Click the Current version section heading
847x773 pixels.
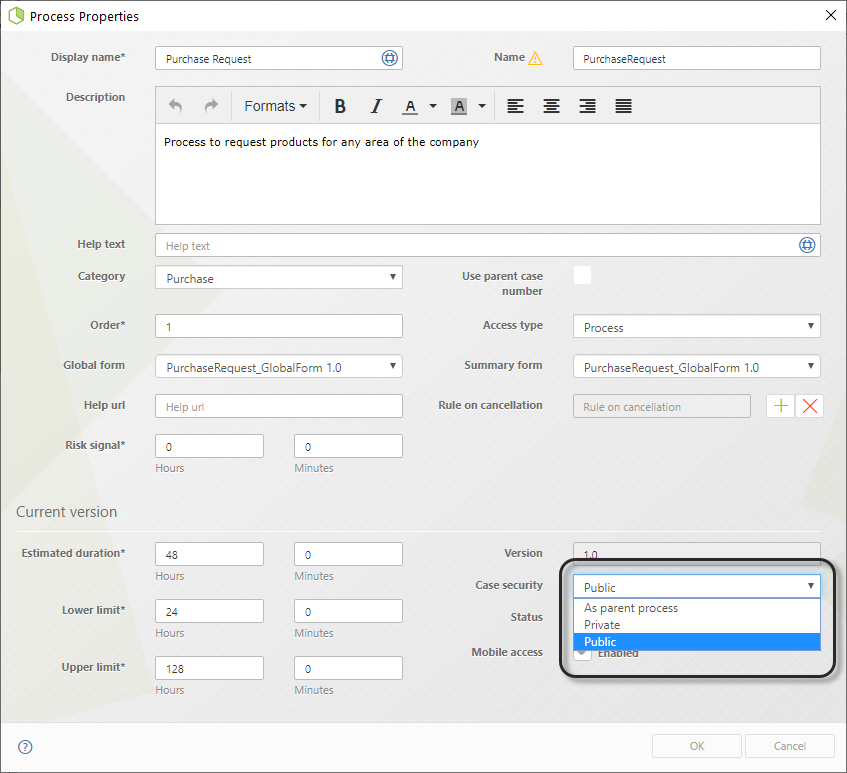[66, 512]
